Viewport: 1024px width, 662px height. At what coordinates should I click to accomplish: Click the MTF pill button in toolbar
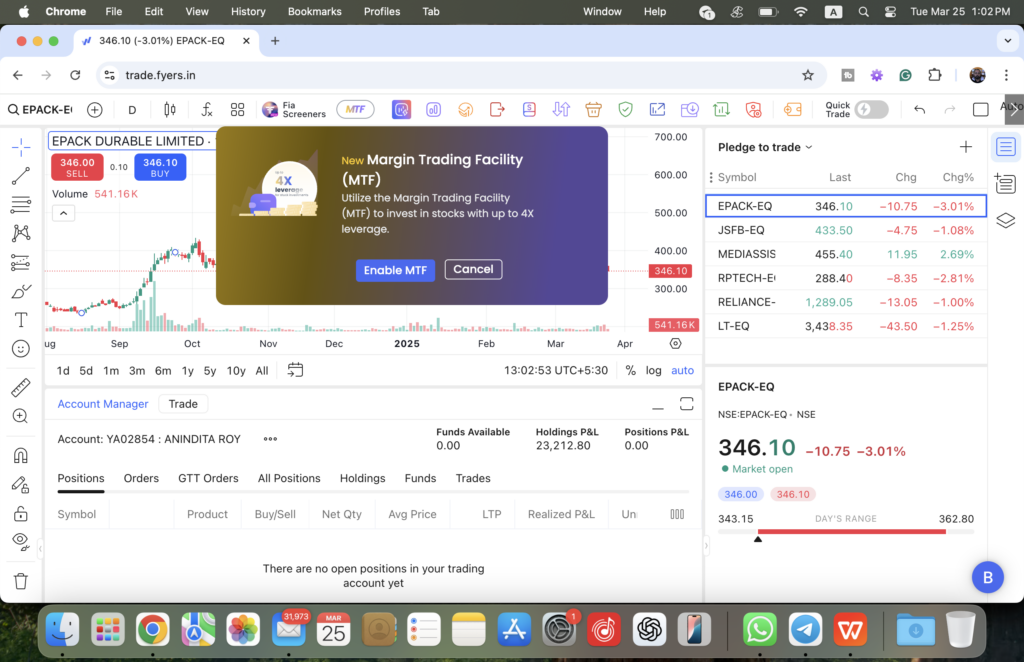point(355,110)
